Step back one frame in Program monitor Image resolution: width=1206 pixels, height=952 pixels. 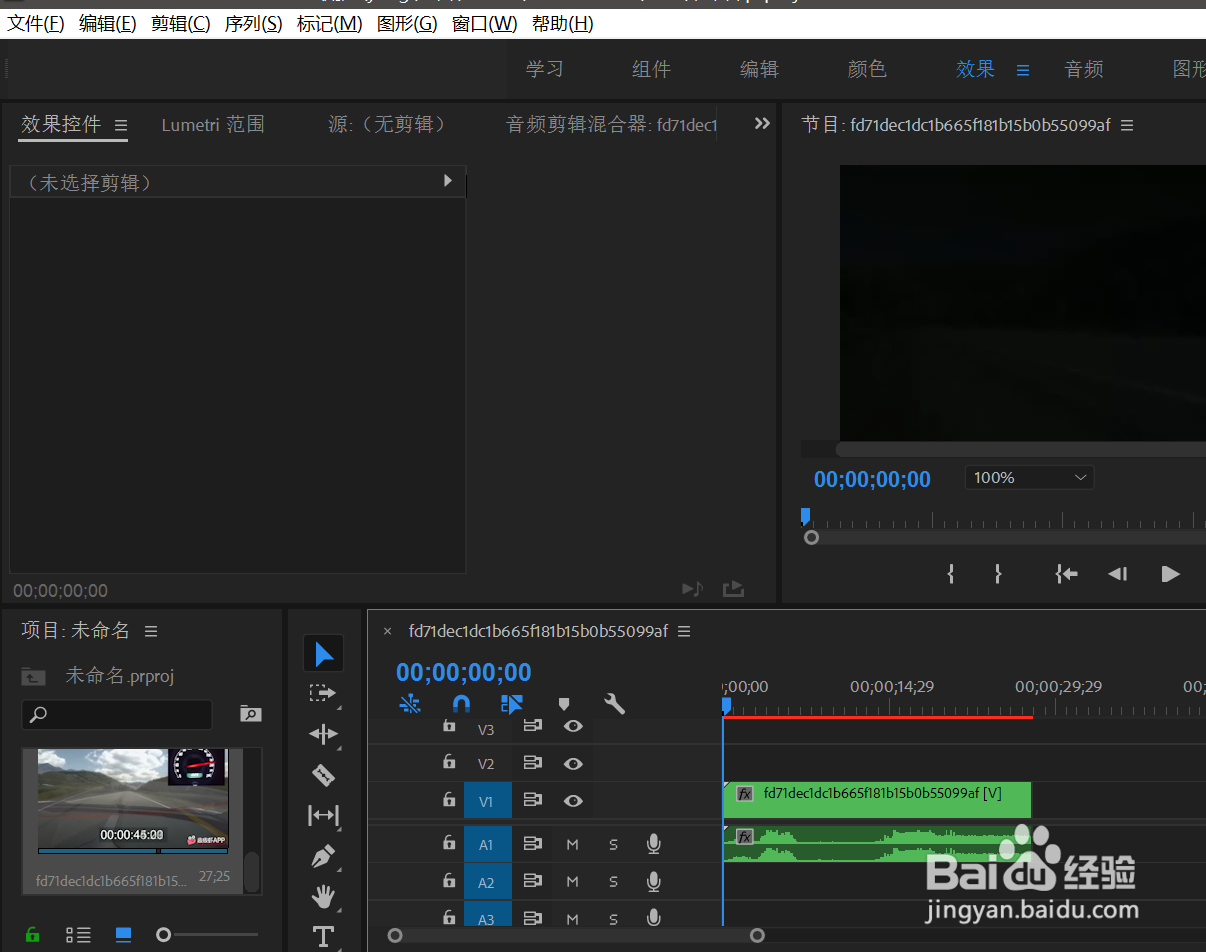(x=1118, y=573)
